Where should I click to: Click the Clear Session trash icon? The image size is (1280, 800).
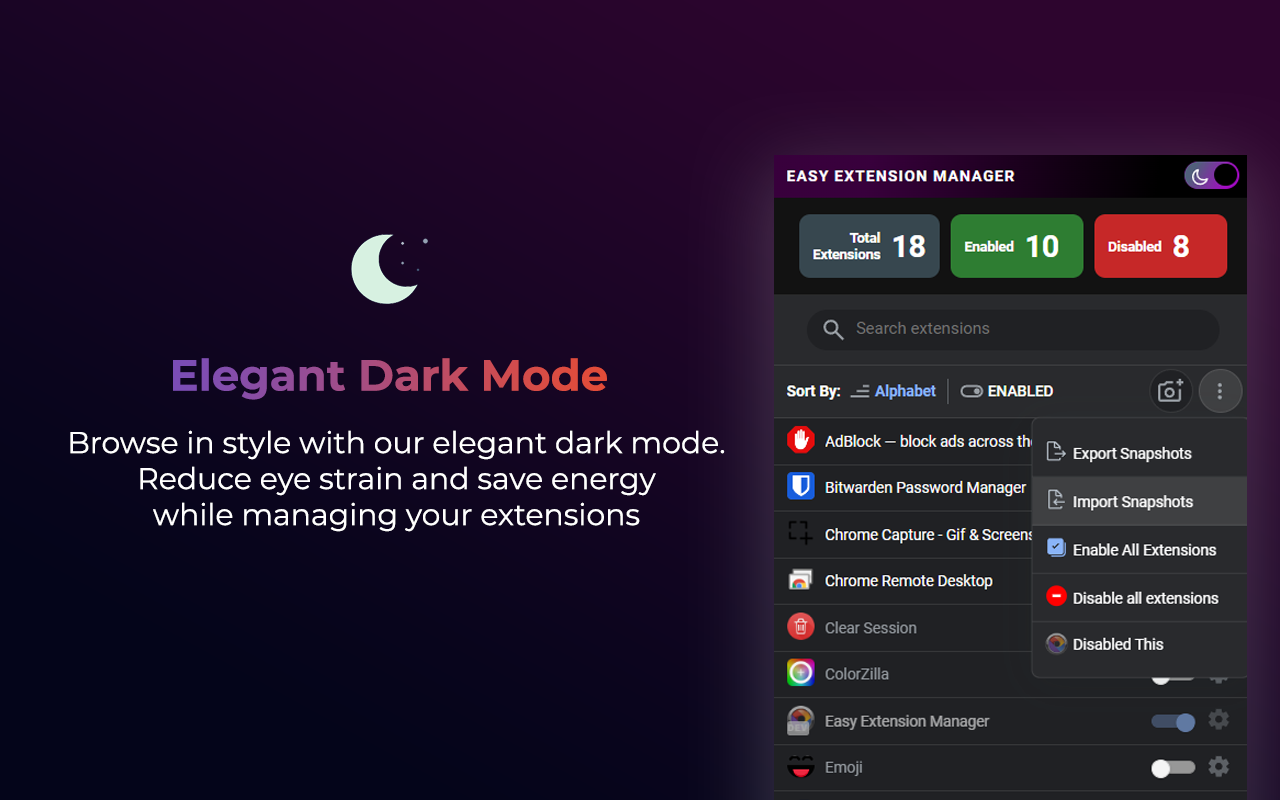pyautogui.click(x=800, y=627)
